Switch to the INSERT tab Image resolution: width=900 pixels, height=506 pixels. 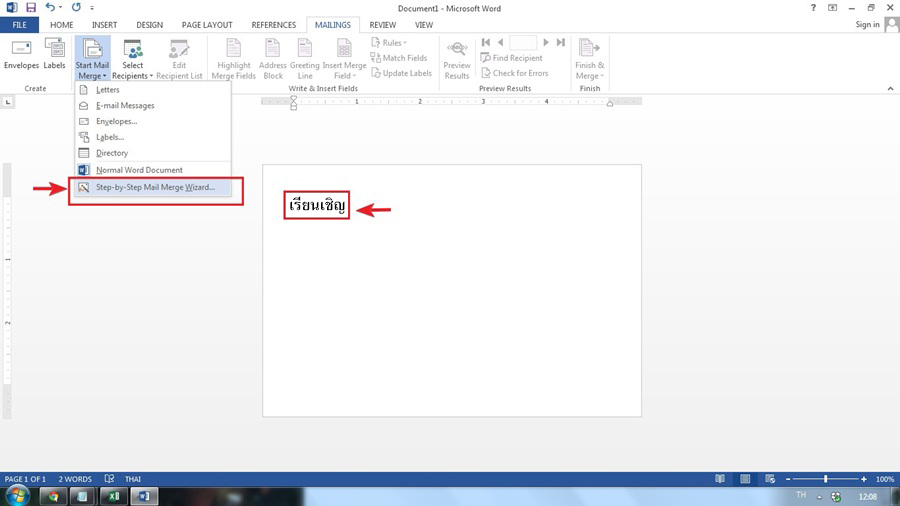pos(104,25)
